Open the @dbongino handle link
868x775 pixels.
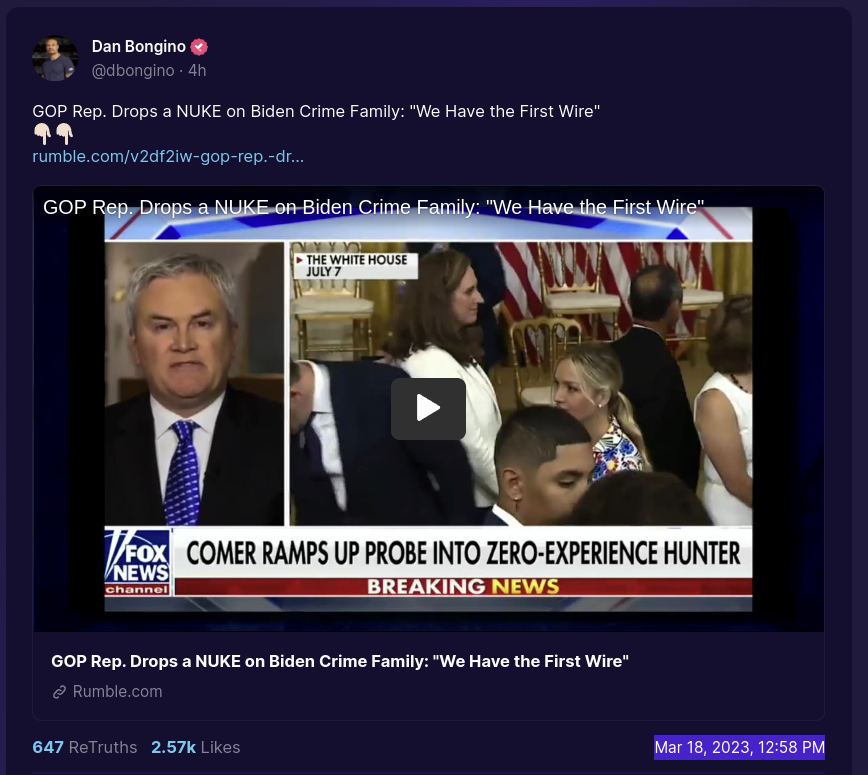pos(133,71)
